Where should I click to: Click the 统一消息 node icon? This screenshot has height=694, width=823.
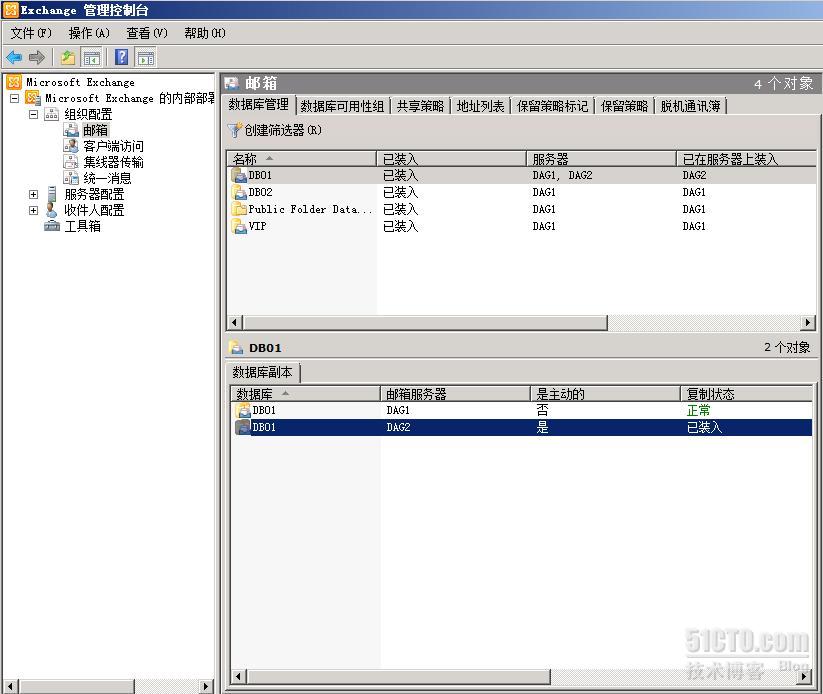click(x=71, y=178)
